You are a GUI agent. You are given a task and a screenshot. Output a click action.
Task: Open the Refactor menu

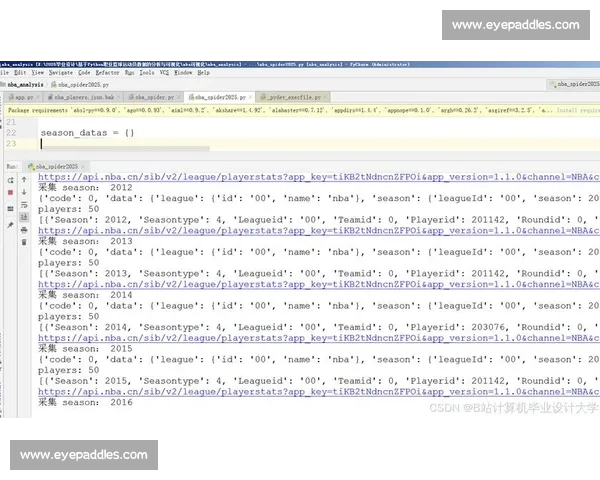click(x=107, y=73)
